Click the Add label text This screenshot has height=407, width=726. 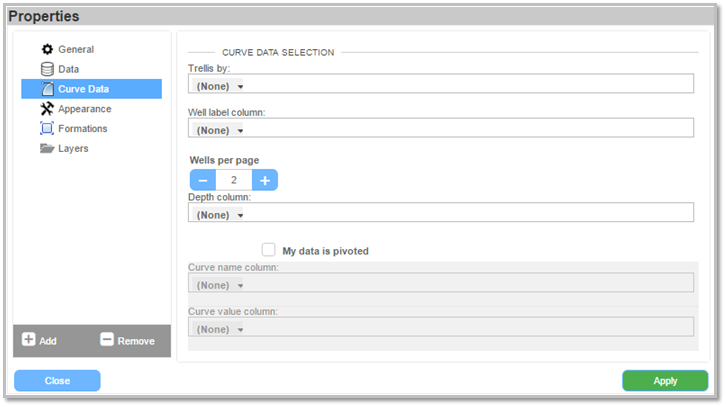coord(48,341)
